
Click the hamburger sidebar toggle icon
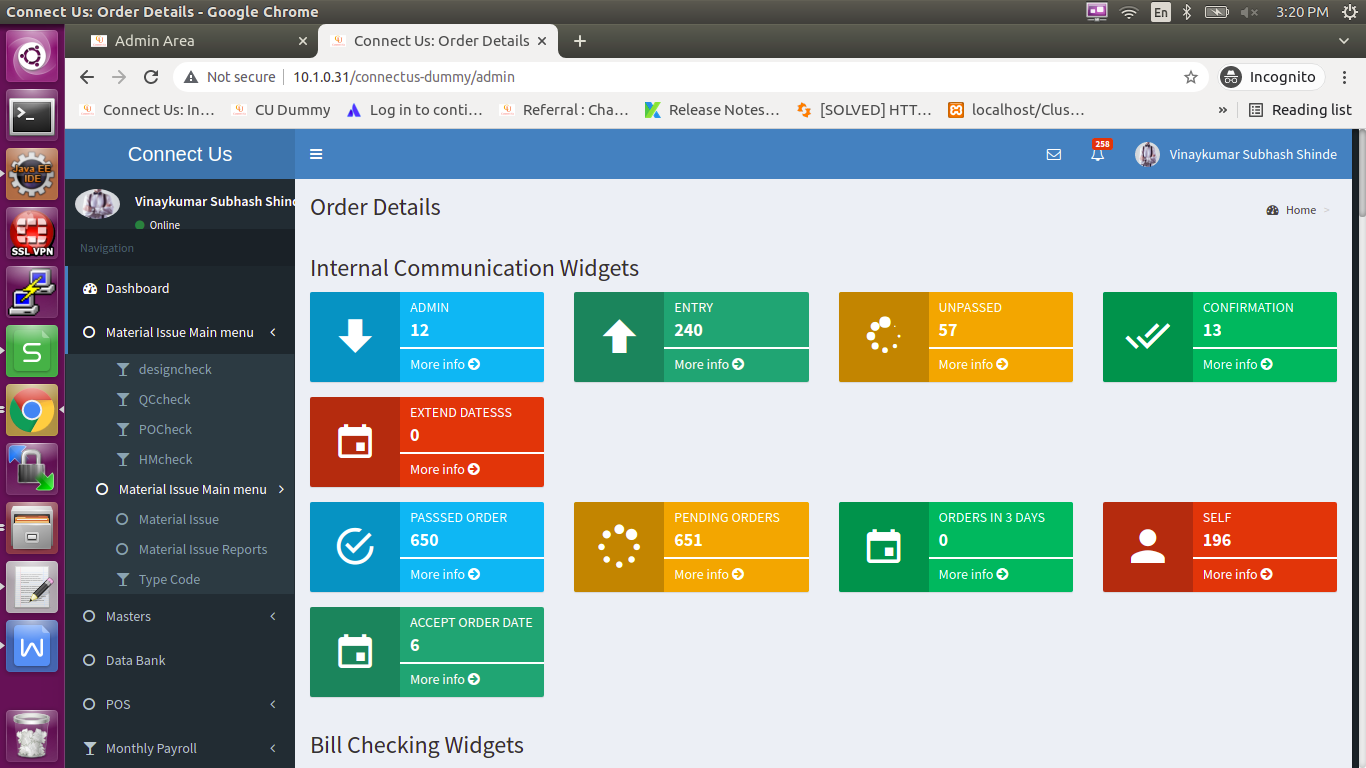click(316, 154)
